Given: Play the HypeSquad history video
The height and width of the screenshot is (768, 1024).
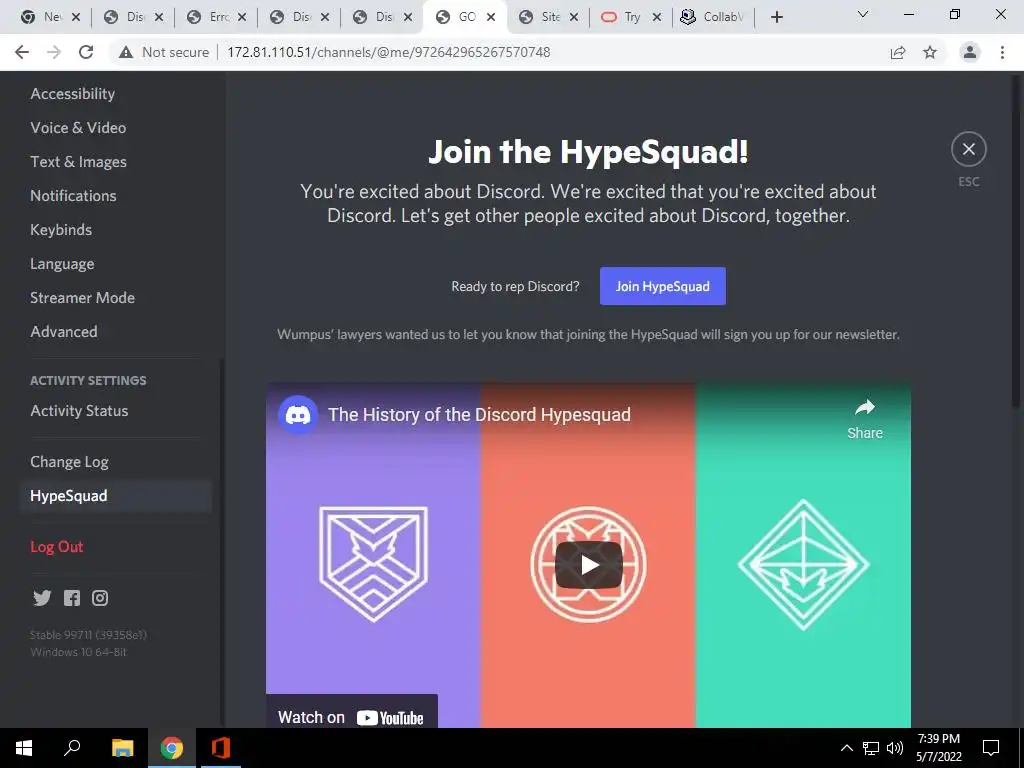Looking at the screenshot, I should click(x=588, y=565).
